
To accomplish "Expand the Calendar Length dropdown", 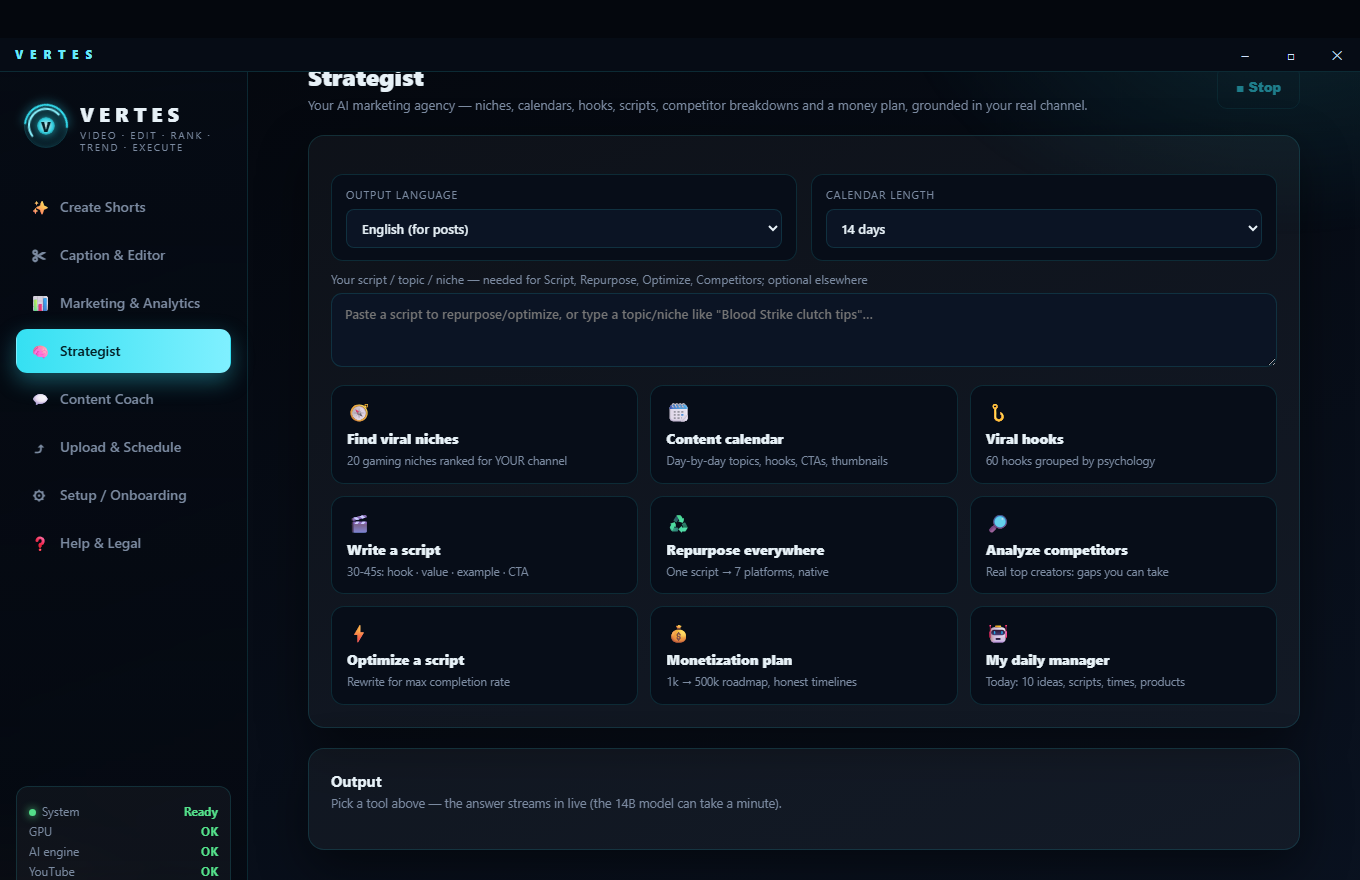I will pos(1044,229).
